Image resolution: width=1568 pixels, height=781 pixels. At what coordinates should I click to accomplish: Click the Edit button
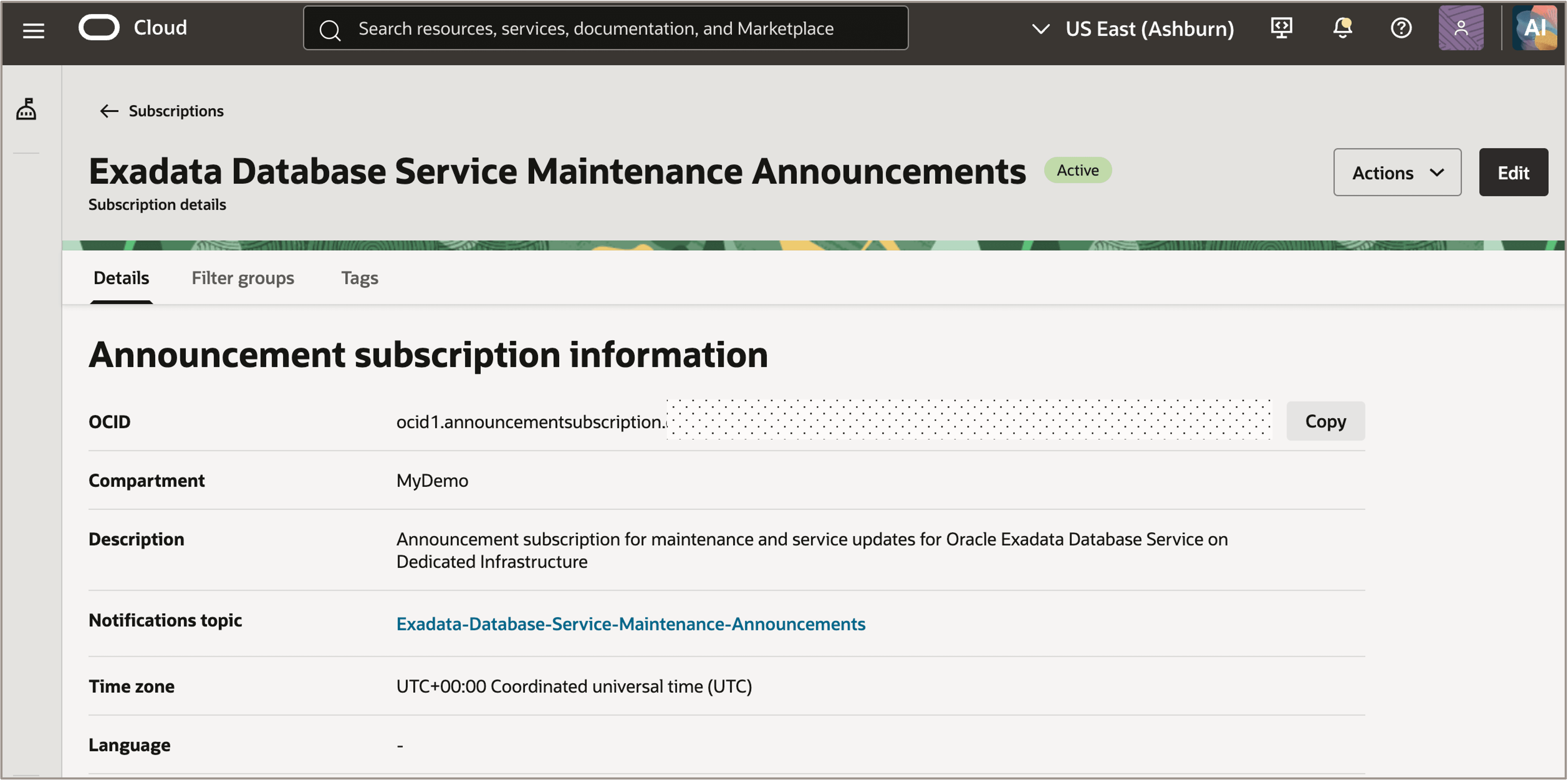pyautogui.click(x=1513, y=172)
